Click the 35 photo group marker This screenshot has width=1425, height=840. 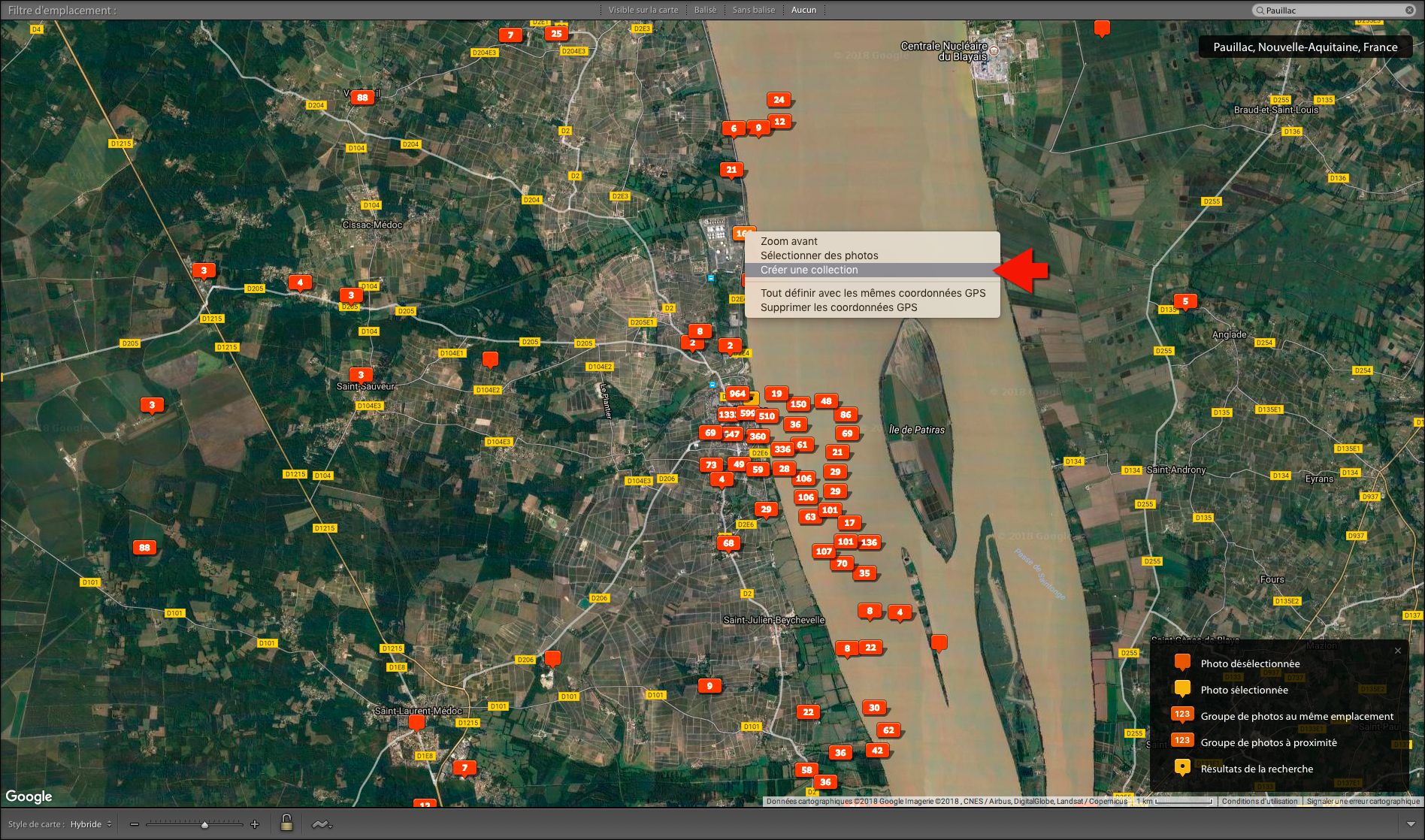pyautogui.click(x=864, y=573)
